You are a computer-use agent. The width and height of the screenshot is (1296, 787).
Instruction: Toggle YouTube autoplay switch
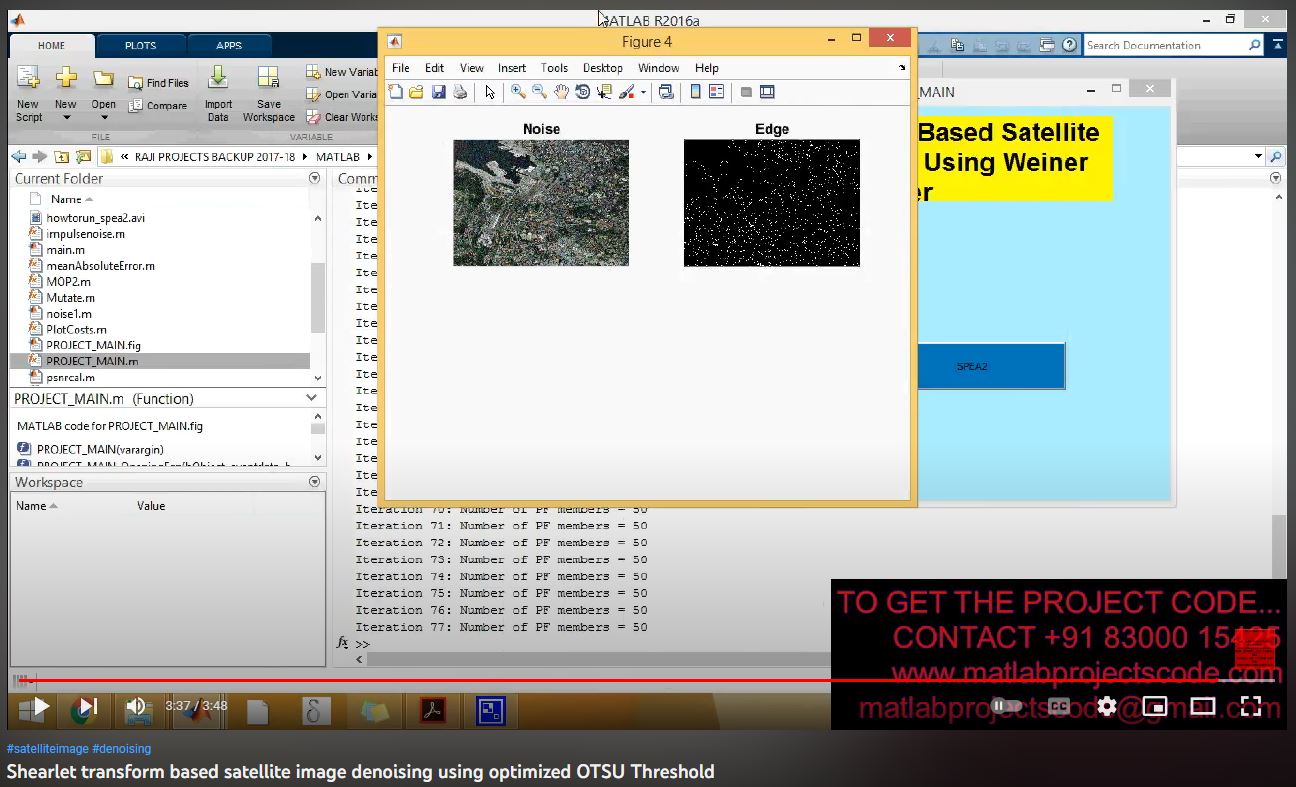point(1007,706)
